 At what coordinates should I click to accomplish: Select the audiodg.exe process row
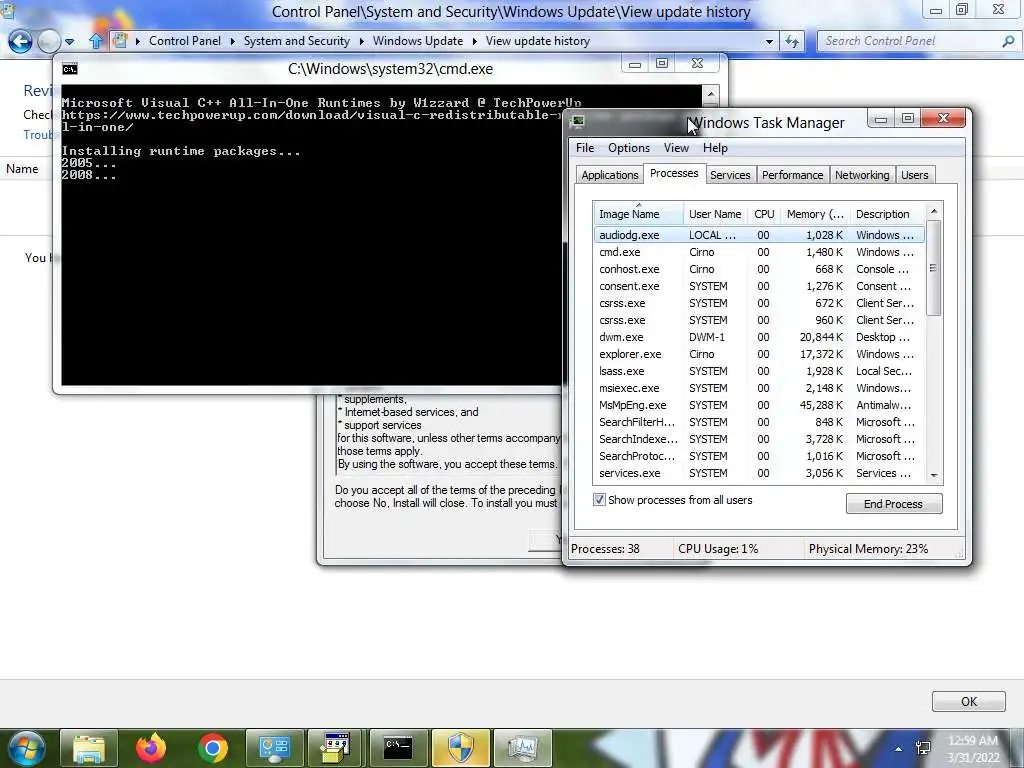(759, 235)
